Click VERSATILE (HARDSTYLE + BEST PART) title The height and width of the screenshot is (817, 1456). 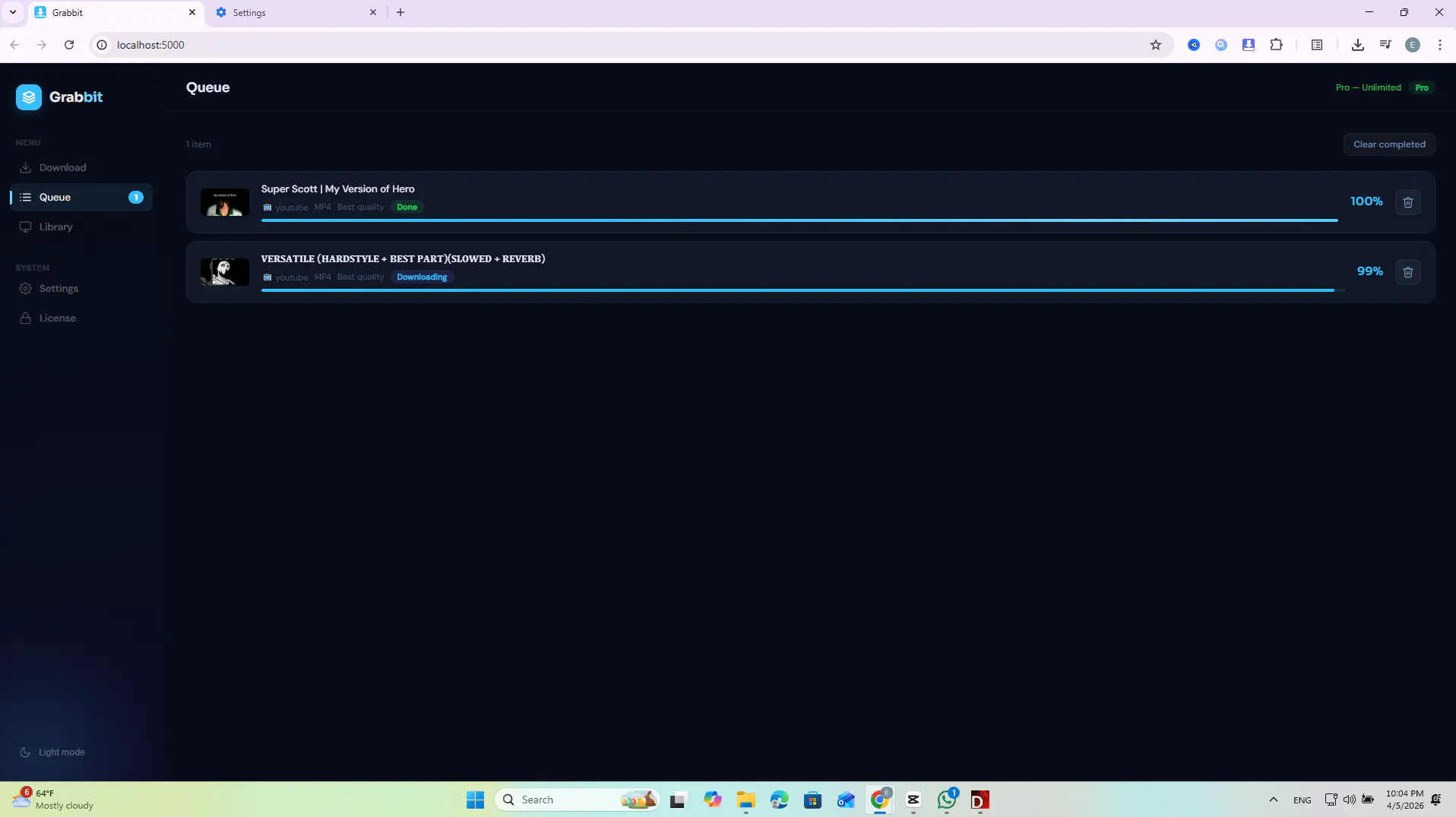point(403,259)
